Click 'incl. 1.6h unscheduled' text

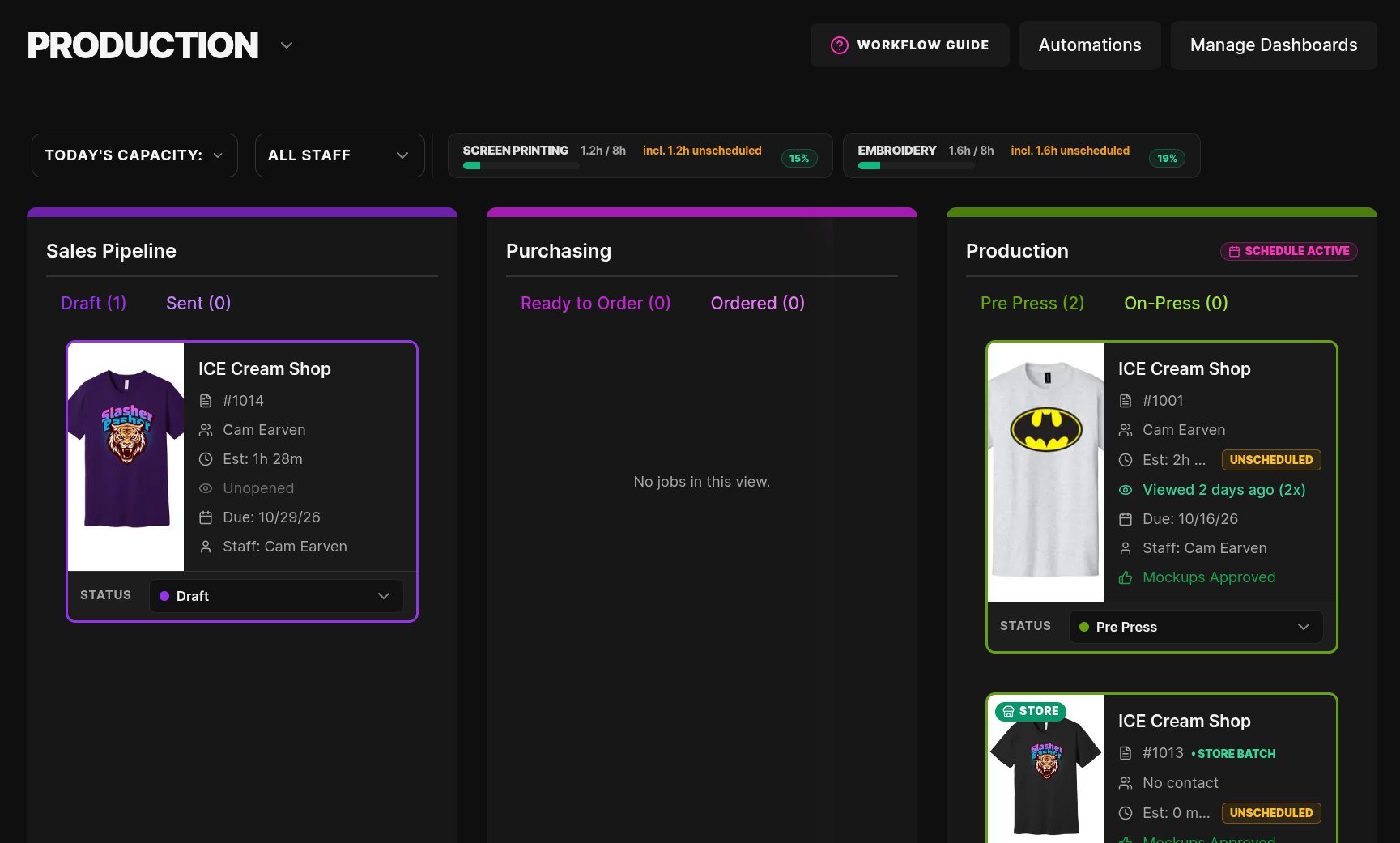tap(1070, 151)
